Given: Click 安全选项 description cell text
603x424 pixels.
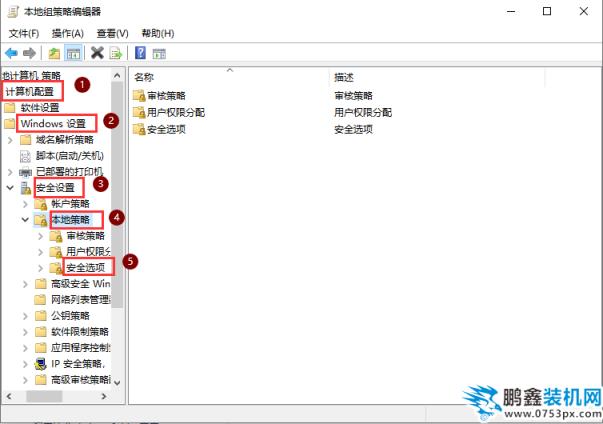Looking at the screenshot, I should click(353, 130).
